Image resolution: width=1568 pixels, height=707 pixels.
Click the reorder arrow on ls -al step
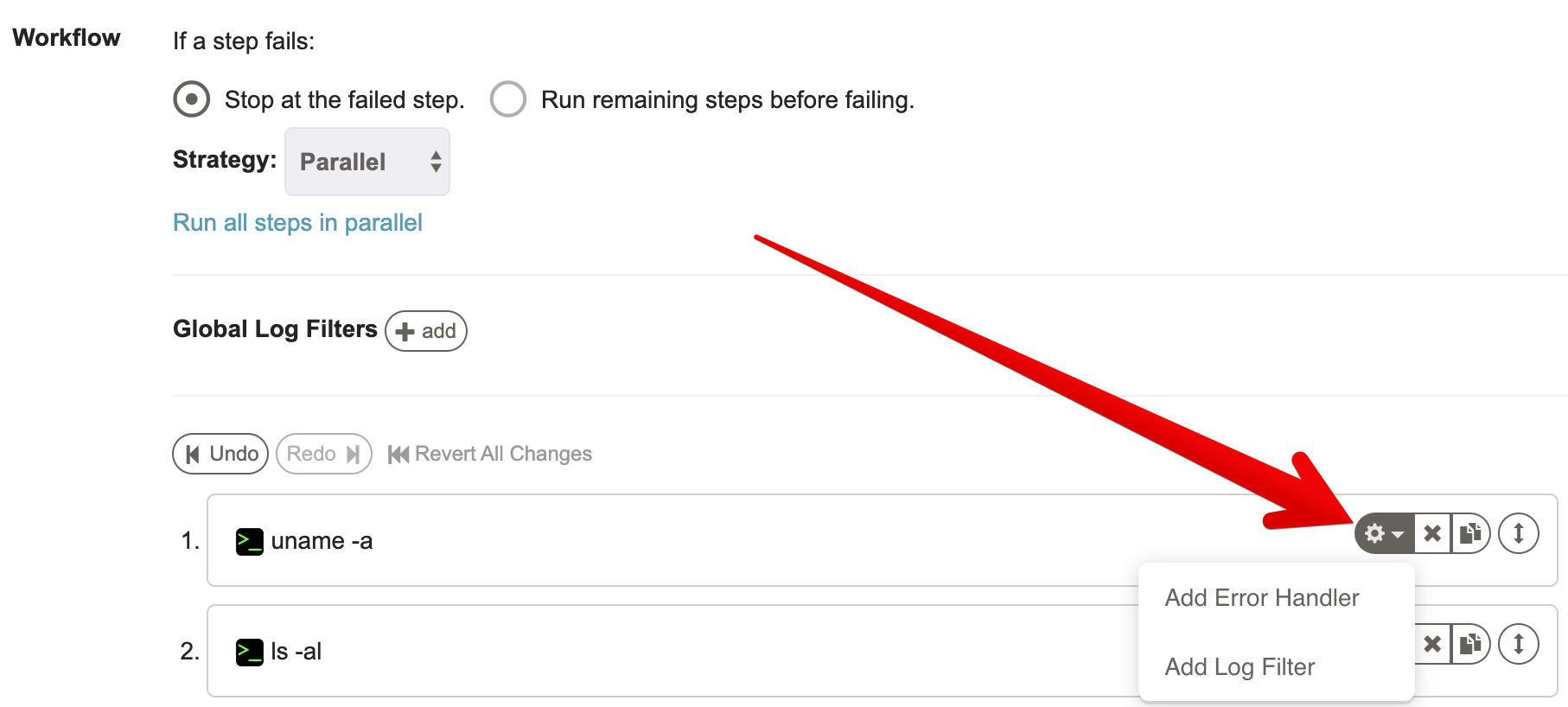tap(1519, 644)
